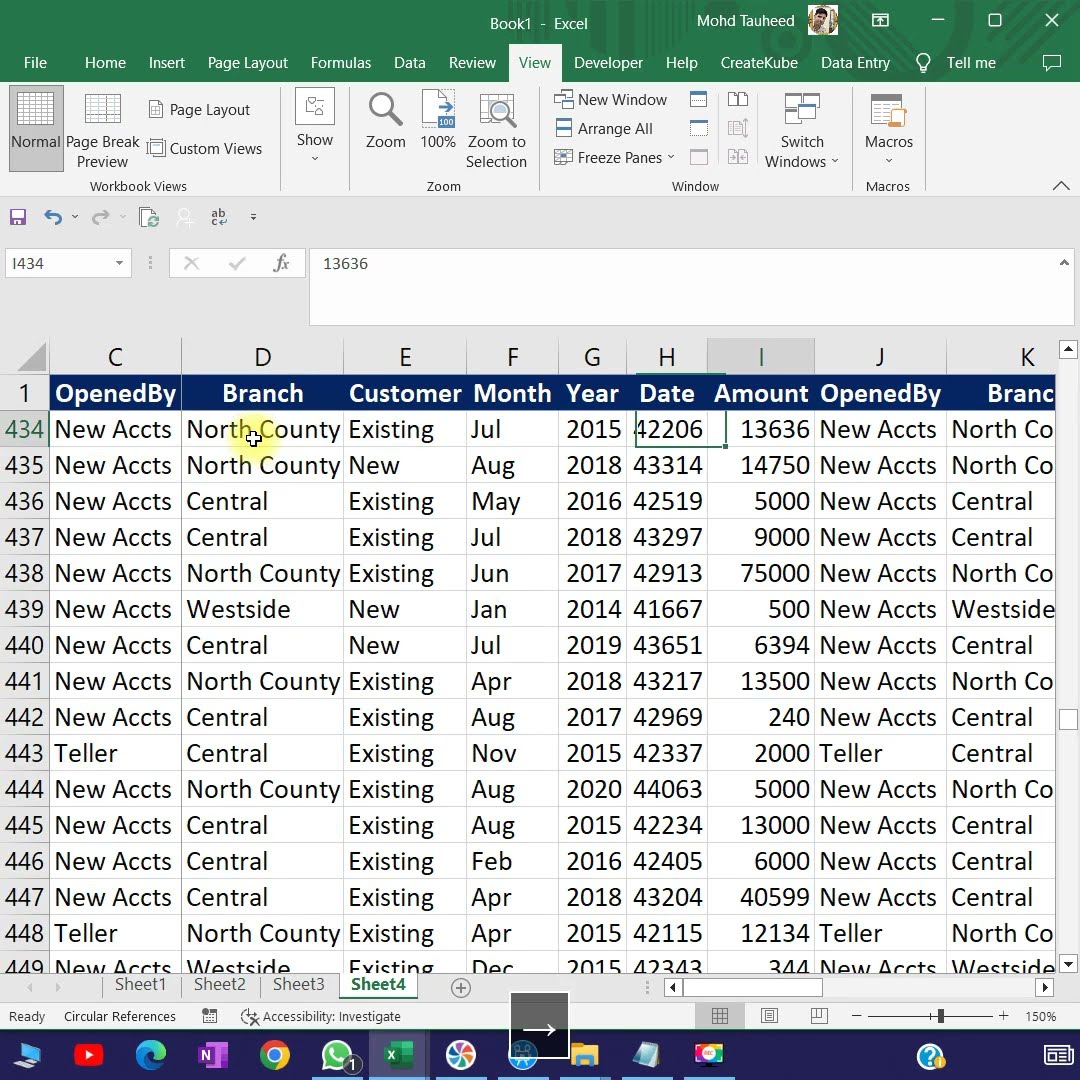
Task: Expand Switch Windows dropdown
Action: point(802,131)
